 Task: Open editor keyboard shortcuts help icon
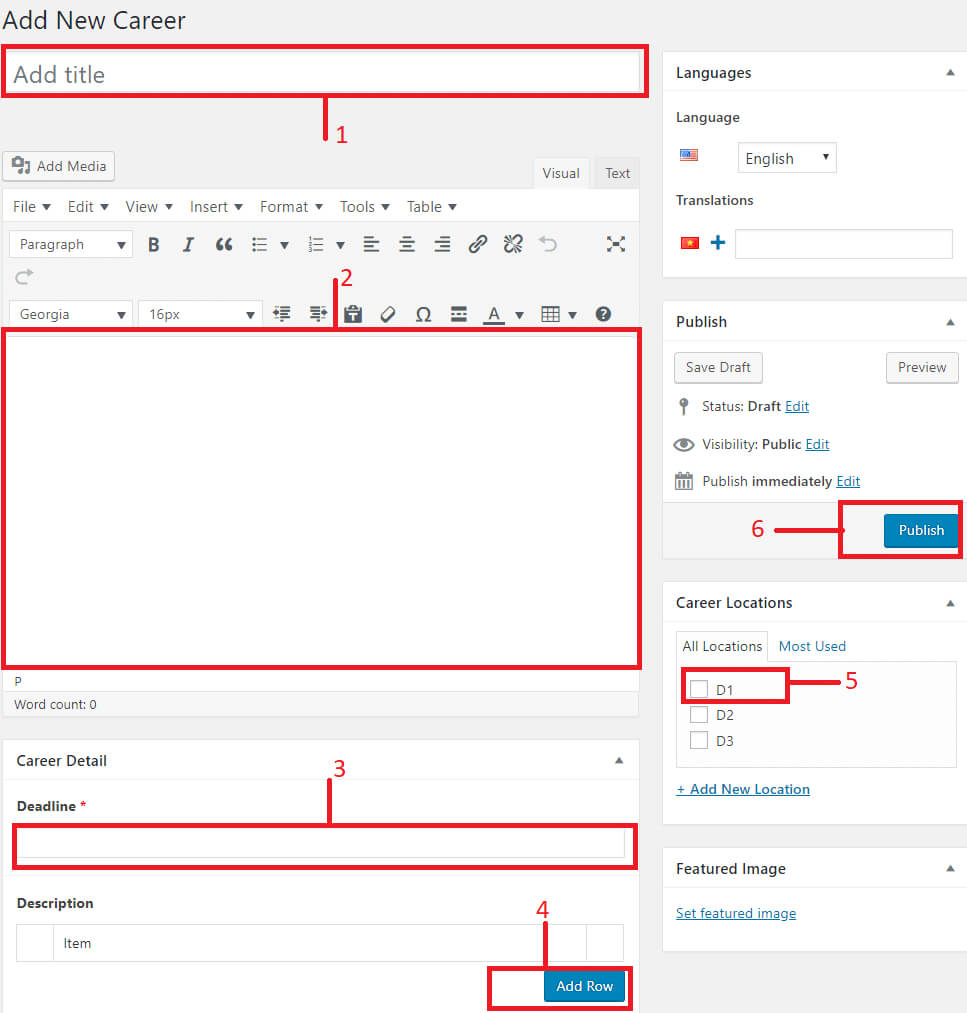click(x=603, y=314)
